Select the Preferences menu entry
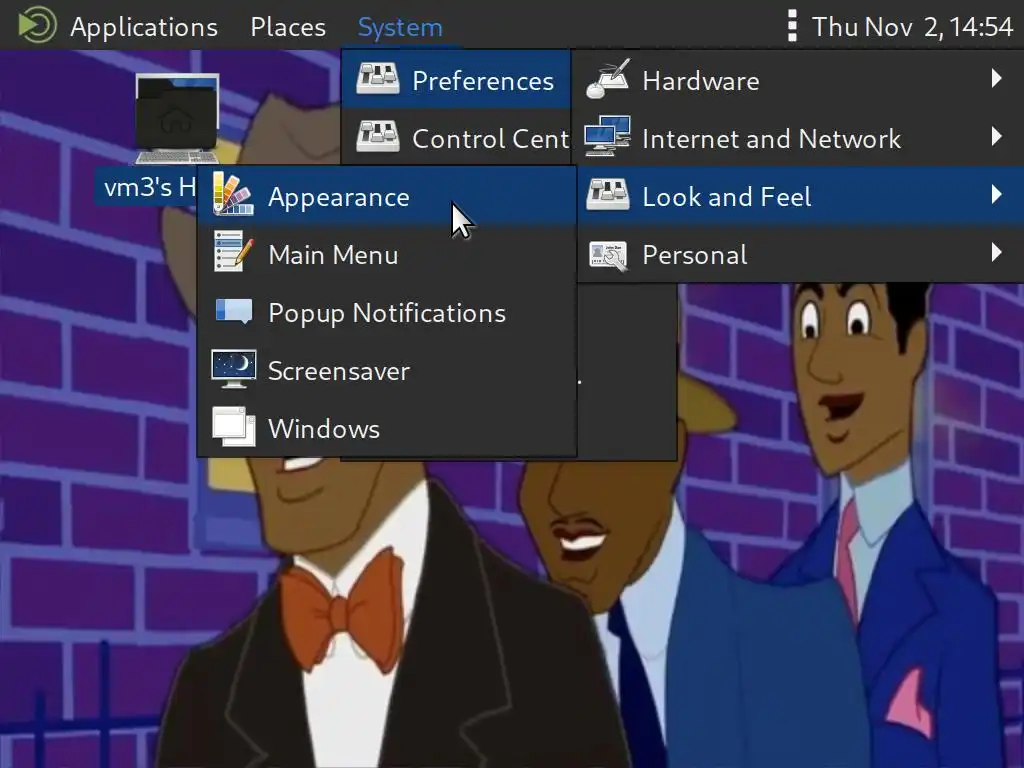 [456, 80]
